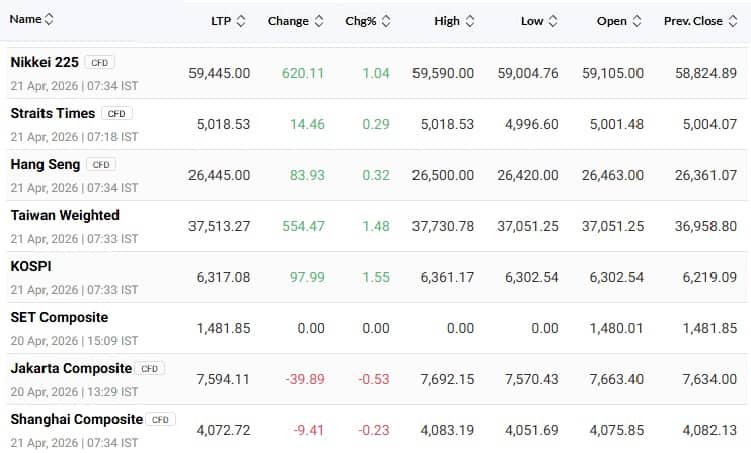Click the Change column header label
Viewport: 751px width, 453px height.
coord(288,21)
